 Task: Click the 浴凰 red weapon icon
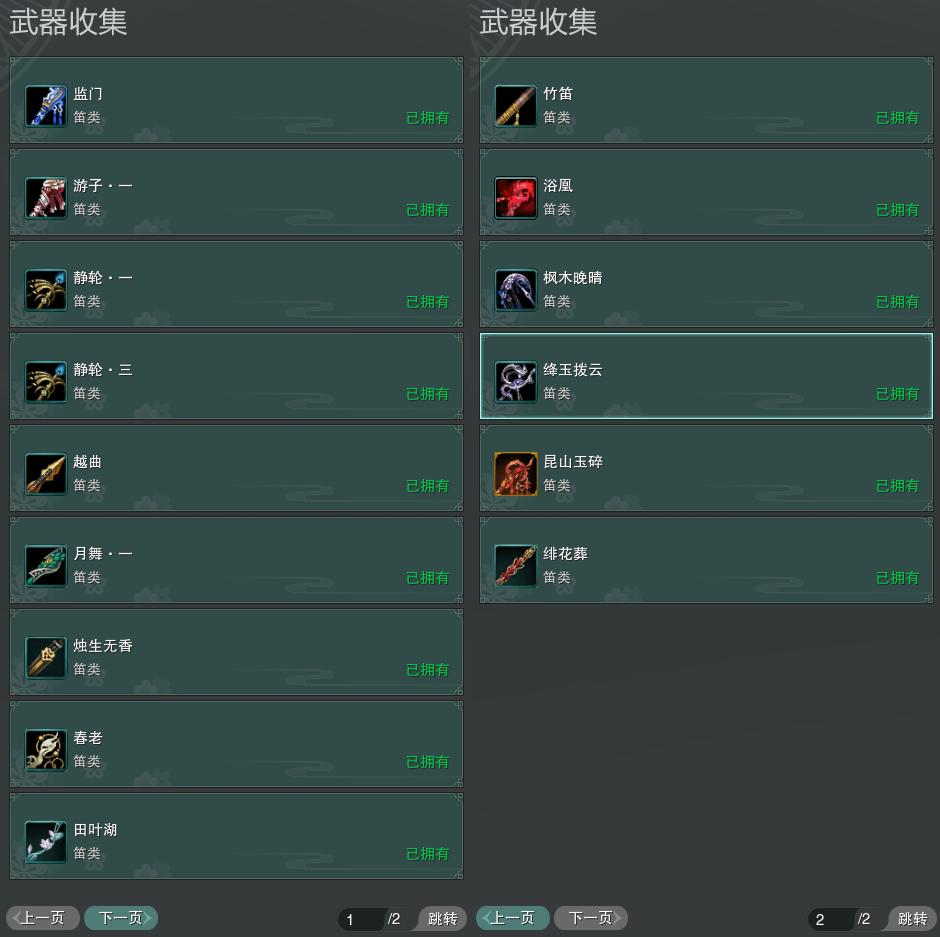516,197
